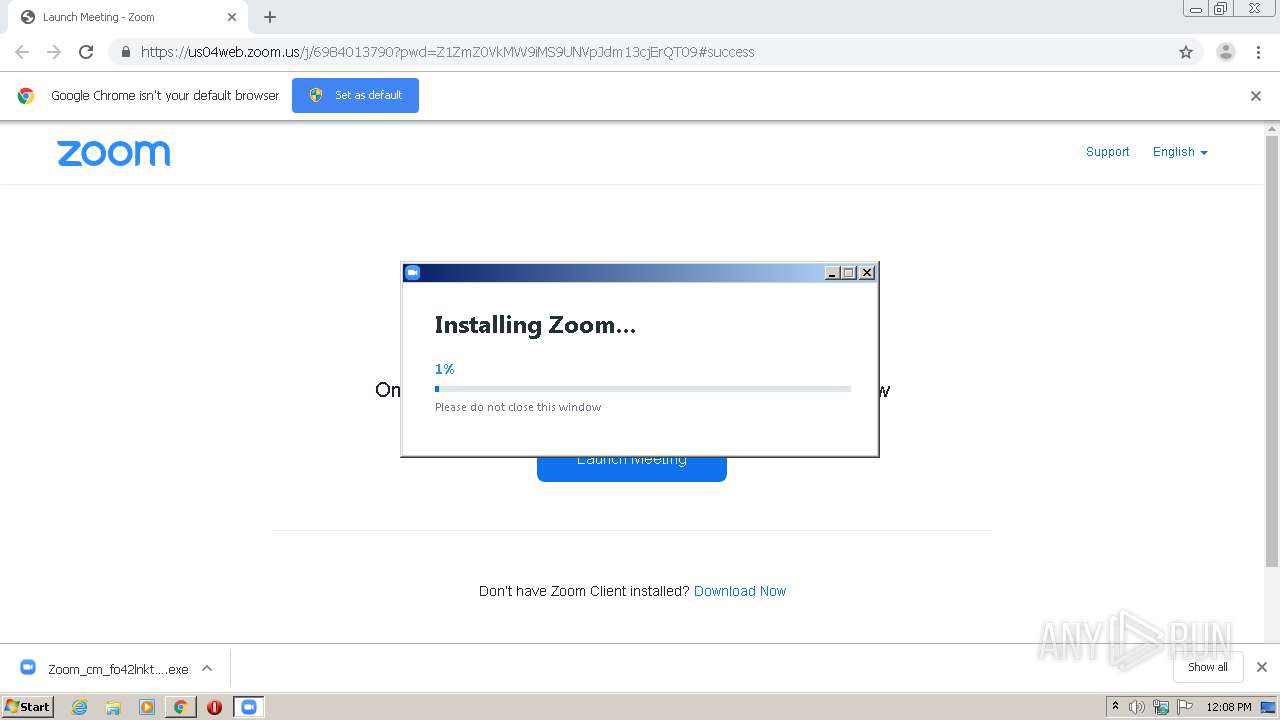
Task: Open the Support link
Action: click(1107, 152)
